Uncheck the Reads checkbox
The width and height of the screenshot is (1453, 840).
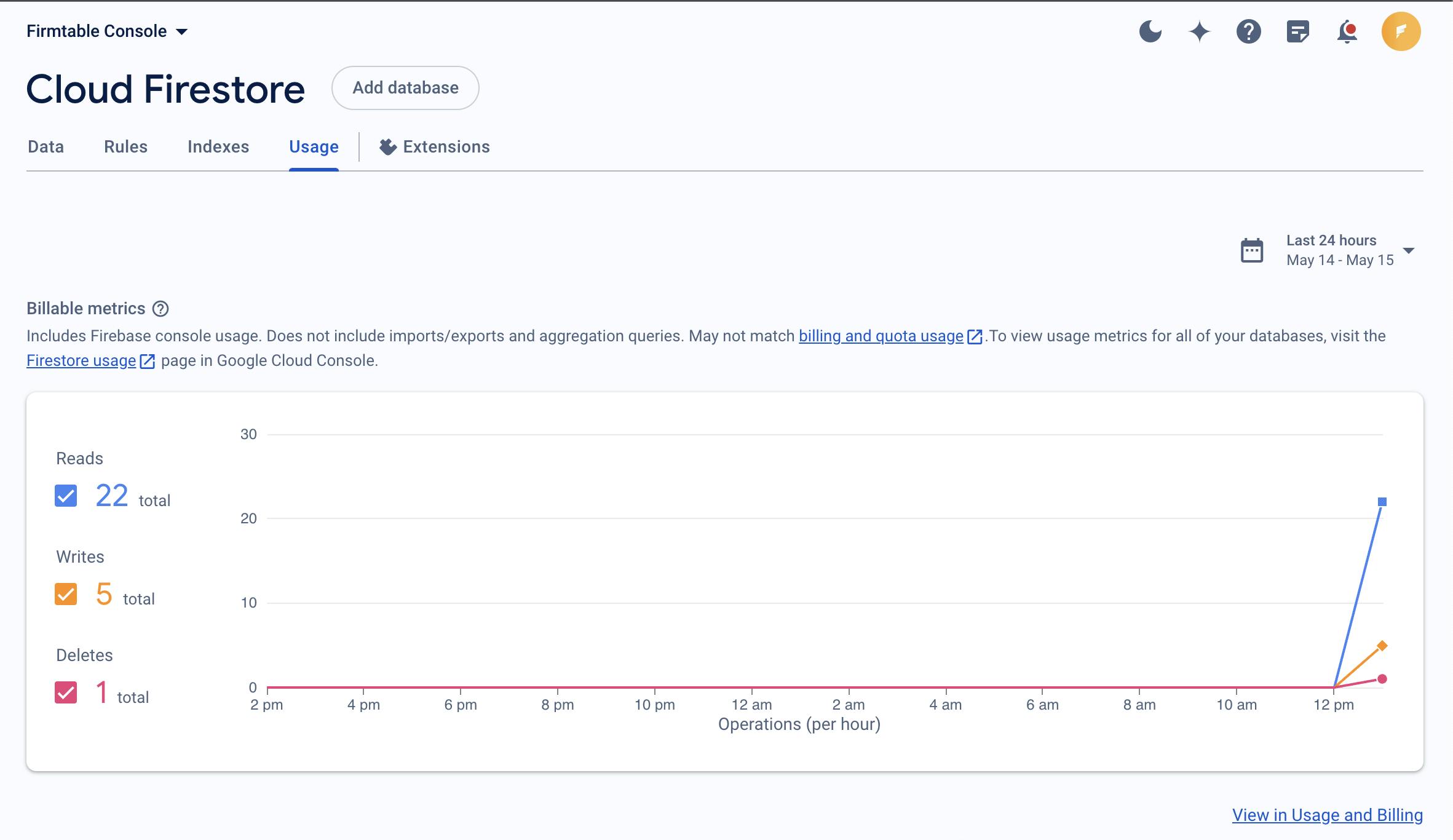(66, 496)
